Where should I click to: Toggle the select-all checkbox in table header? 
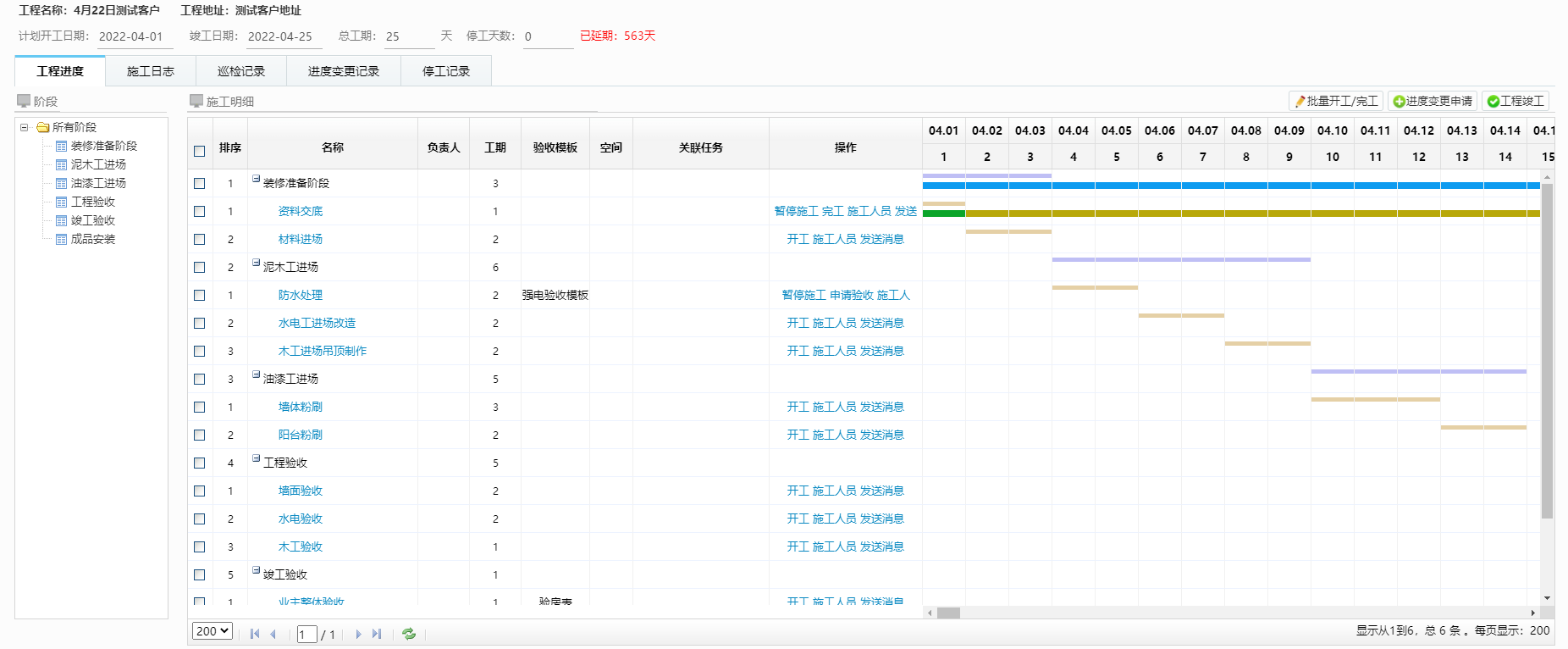200,151
